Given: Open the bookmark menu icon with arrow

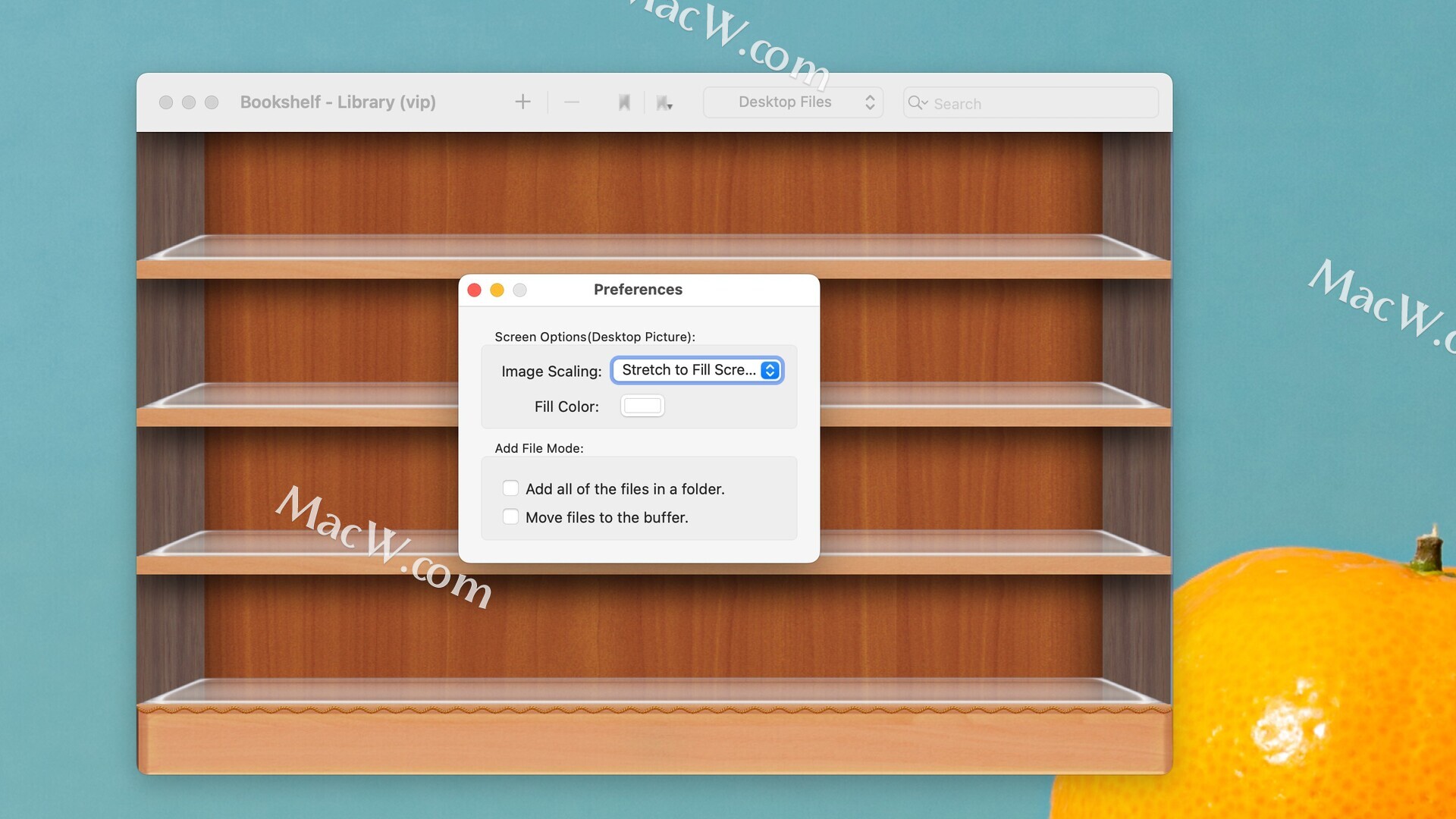Looking at the screenshot, I should click(x=664, y=102).
